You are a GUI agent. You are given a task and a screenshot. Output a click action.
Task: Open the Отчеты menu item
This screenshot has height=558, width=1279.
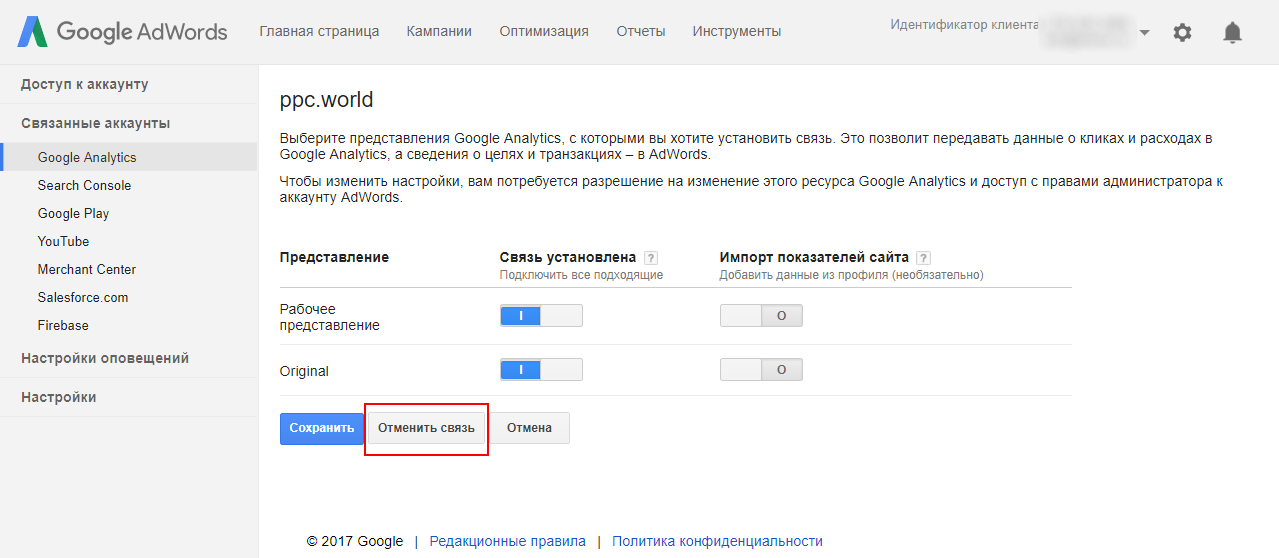pyautogui.click(x=641, y=31)
